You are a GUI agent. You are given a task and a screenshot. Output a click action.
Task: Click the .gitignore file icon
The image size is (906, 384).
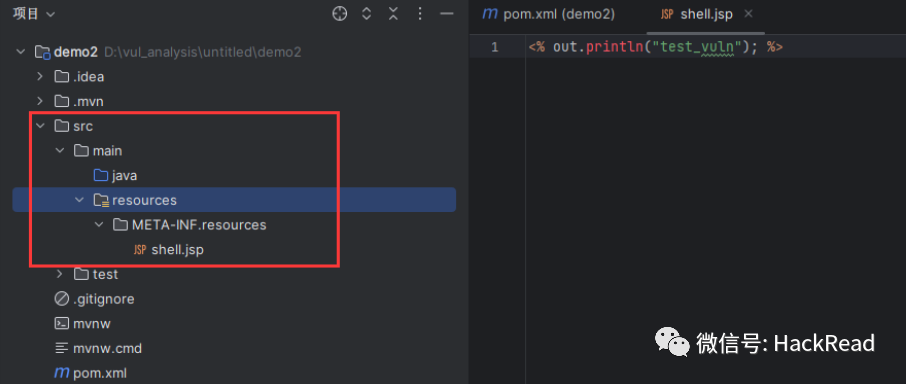[x=62, y=299]
